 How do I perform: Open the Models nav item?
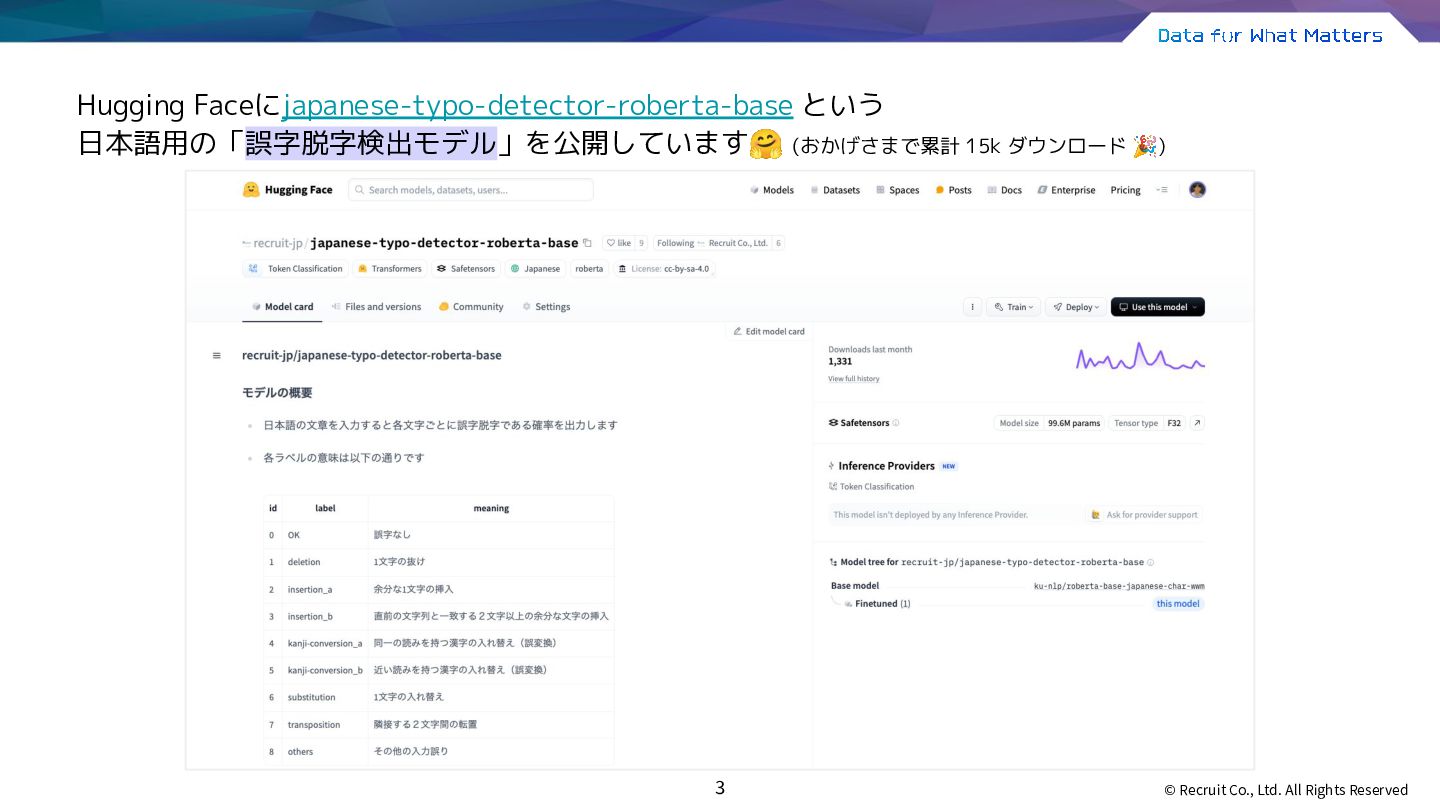coord(772,190)
